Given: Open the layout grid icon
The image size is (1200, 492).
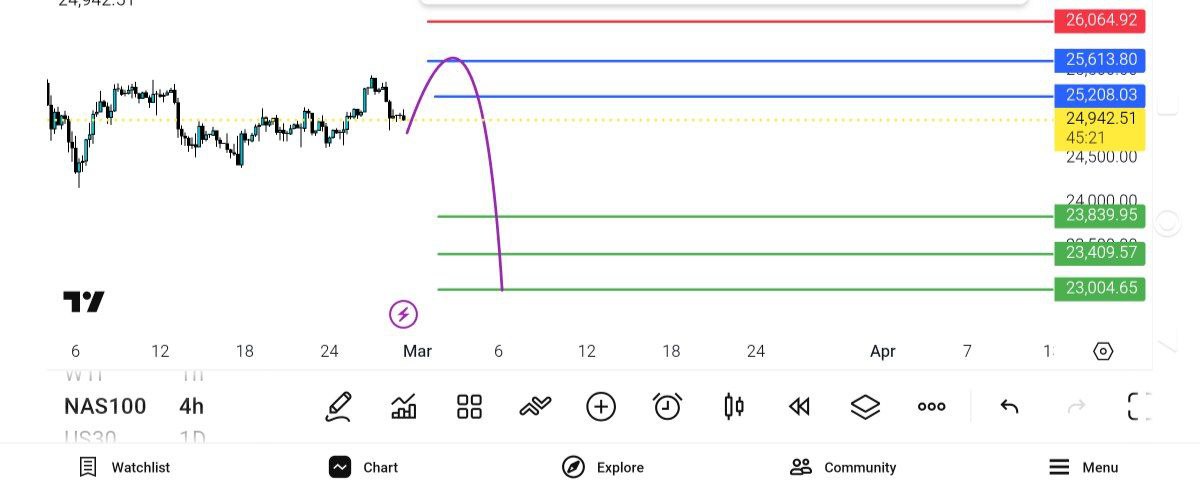Looking at the screenshot, I should (469, 407).
